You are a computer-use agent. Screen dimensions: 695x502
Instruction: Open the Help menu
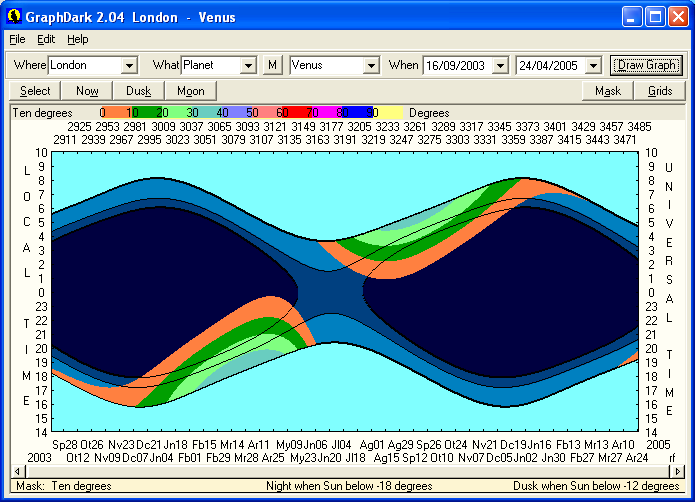point(78,39)
